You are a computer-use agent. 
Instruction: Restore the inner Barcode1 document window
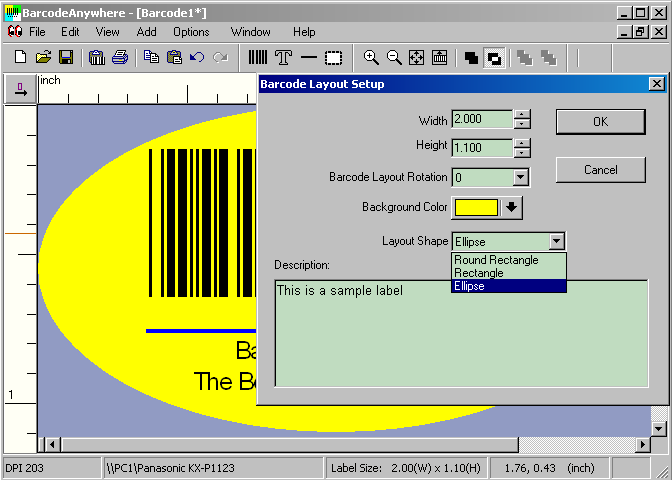[641, 32]
